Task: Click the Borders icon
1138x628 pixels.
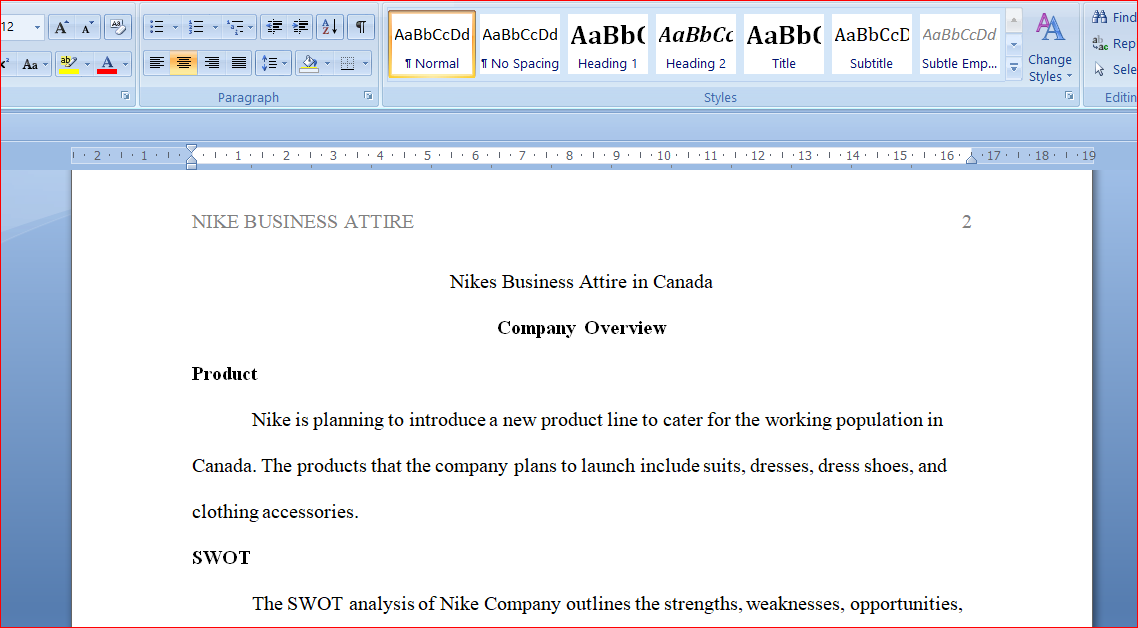Action: 348,64
